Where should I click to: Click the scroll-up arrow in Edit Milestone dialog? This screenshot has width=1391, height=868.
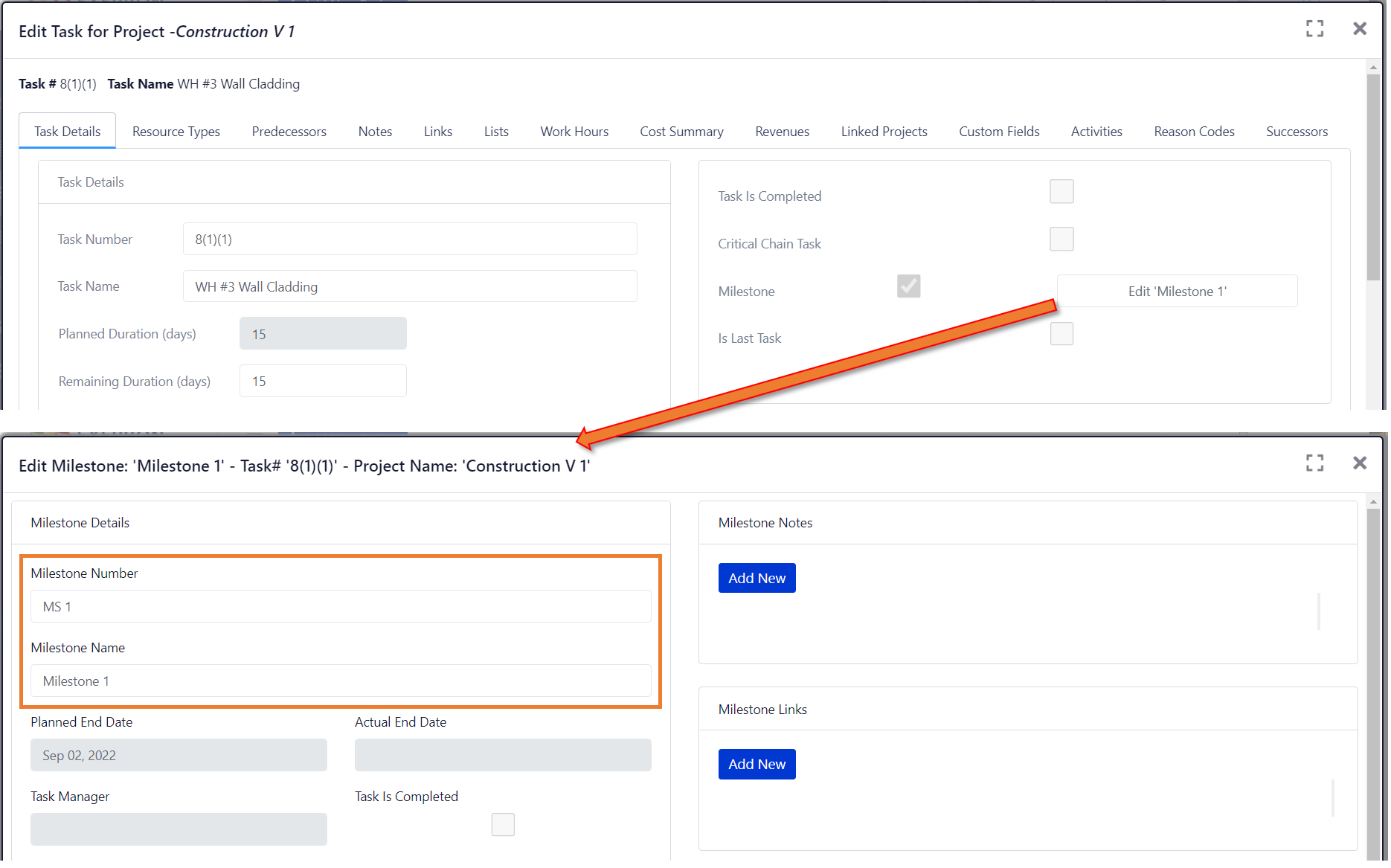[1373, 503]
